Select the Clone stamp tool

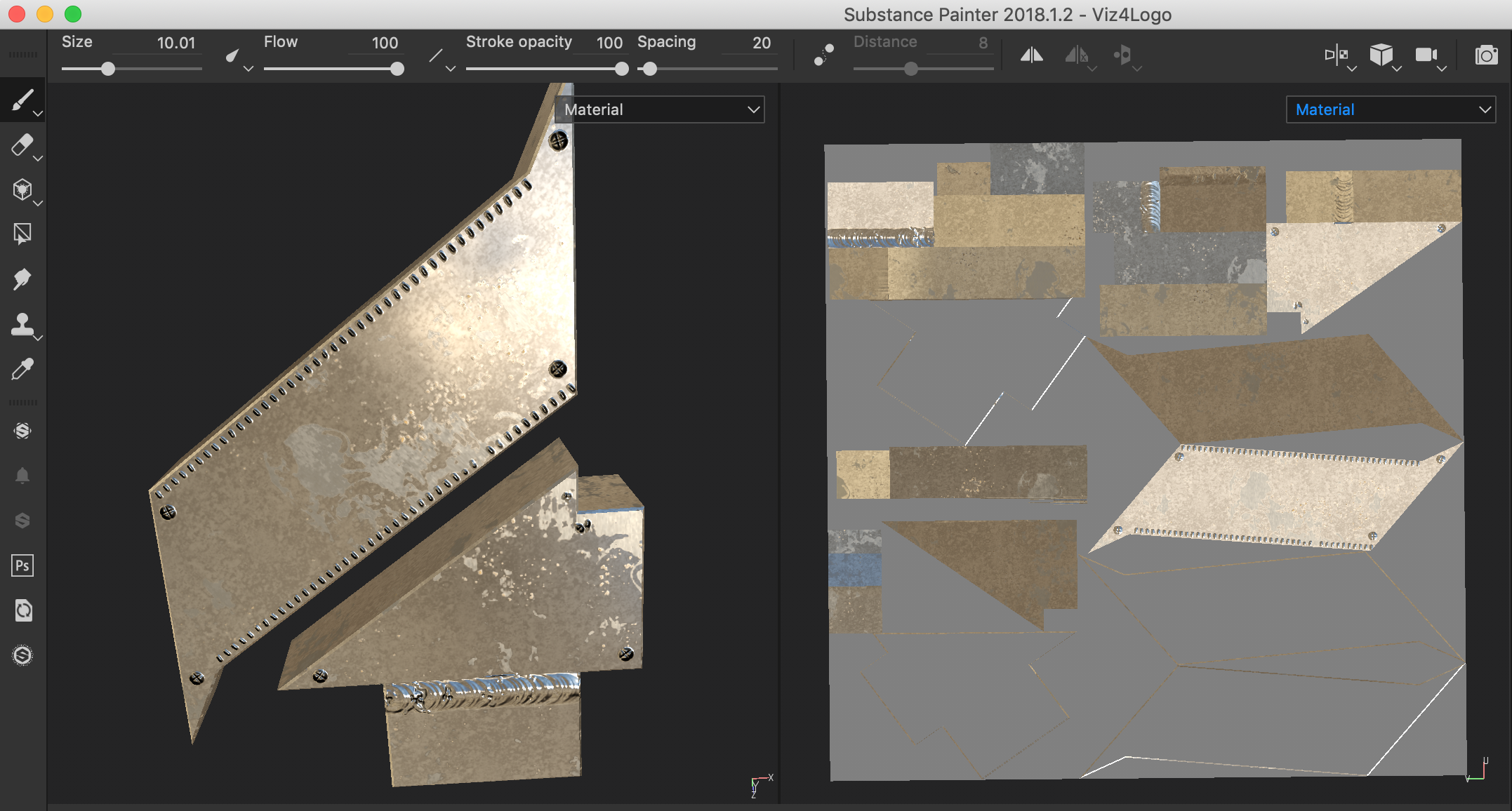(22, 324)
